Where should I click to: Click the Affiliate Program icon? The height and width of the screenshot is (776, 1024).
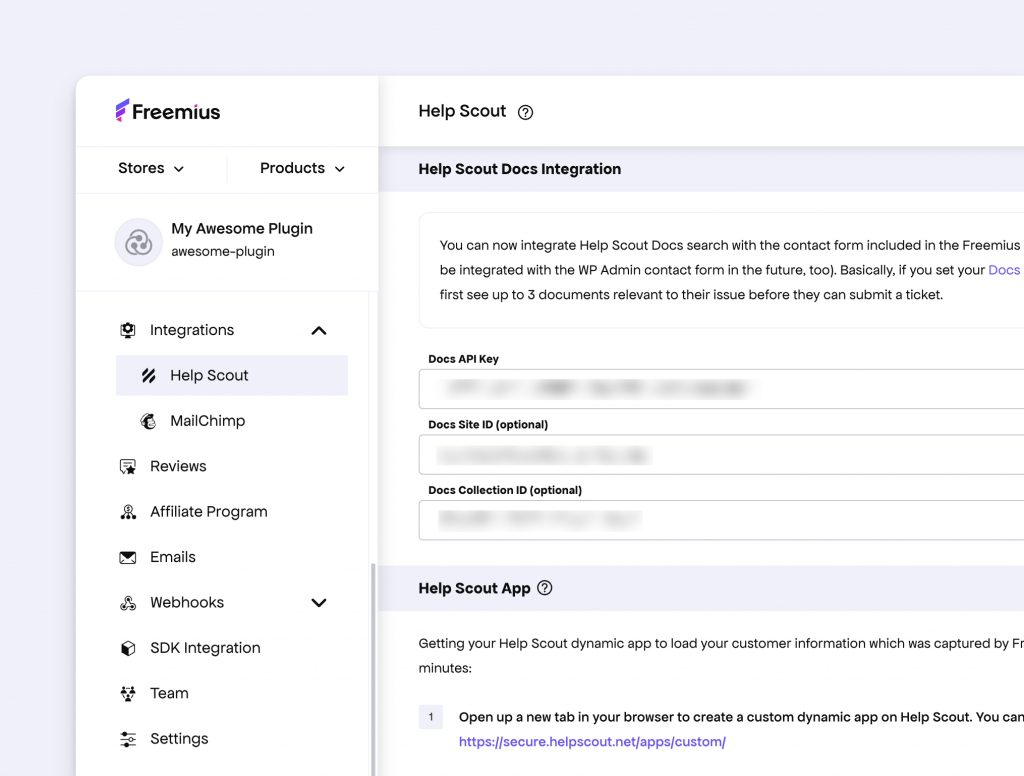pos(128,512)
